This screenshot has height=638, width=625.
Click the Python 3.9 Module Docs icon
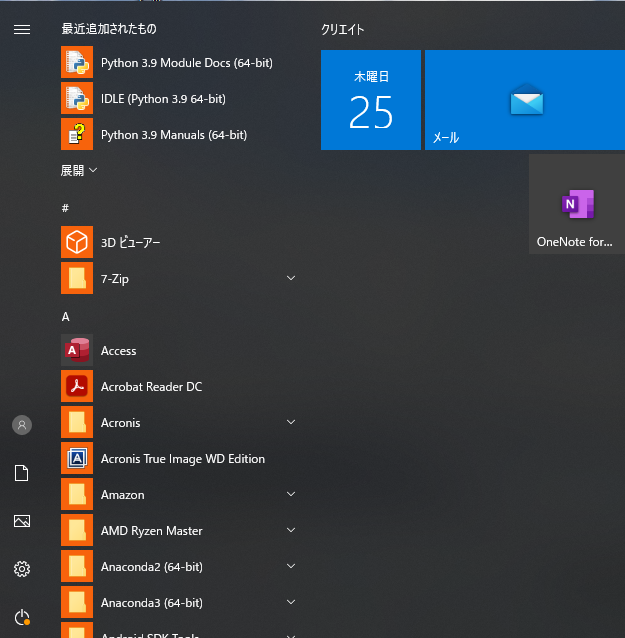(77, 62)
